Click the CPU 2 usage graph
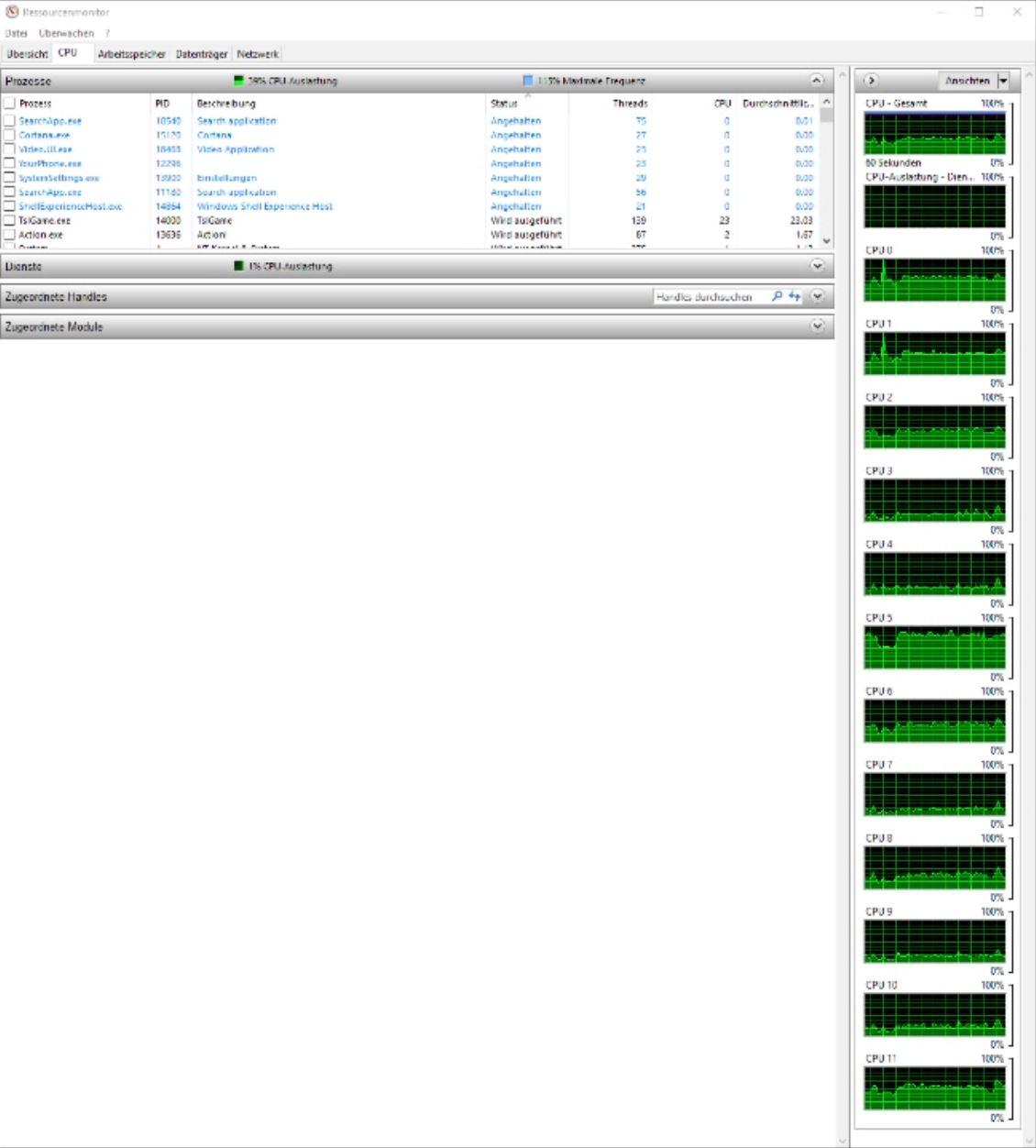 (x=934, y=426)
